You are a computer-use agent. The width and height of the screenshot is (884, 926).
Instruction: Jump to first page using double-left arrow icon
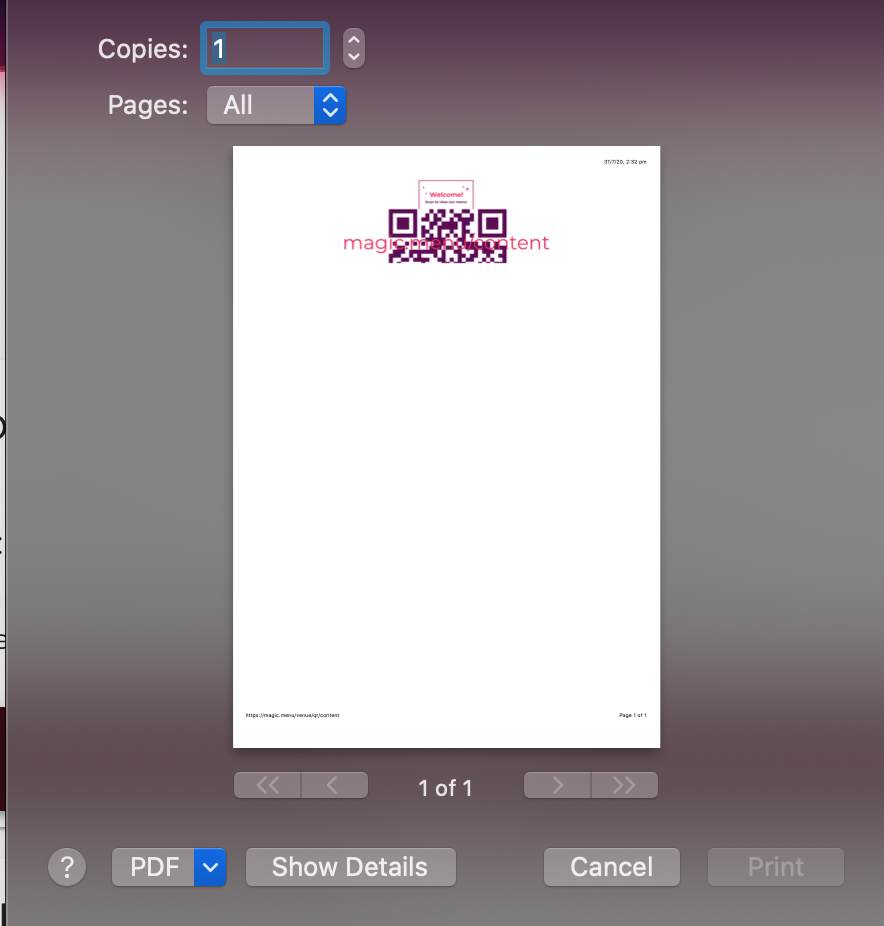267,785
